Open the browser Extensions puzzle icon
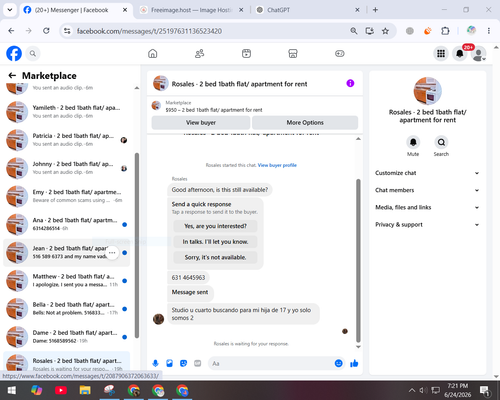Screen dimensions: 500x400 click(445, 31)
